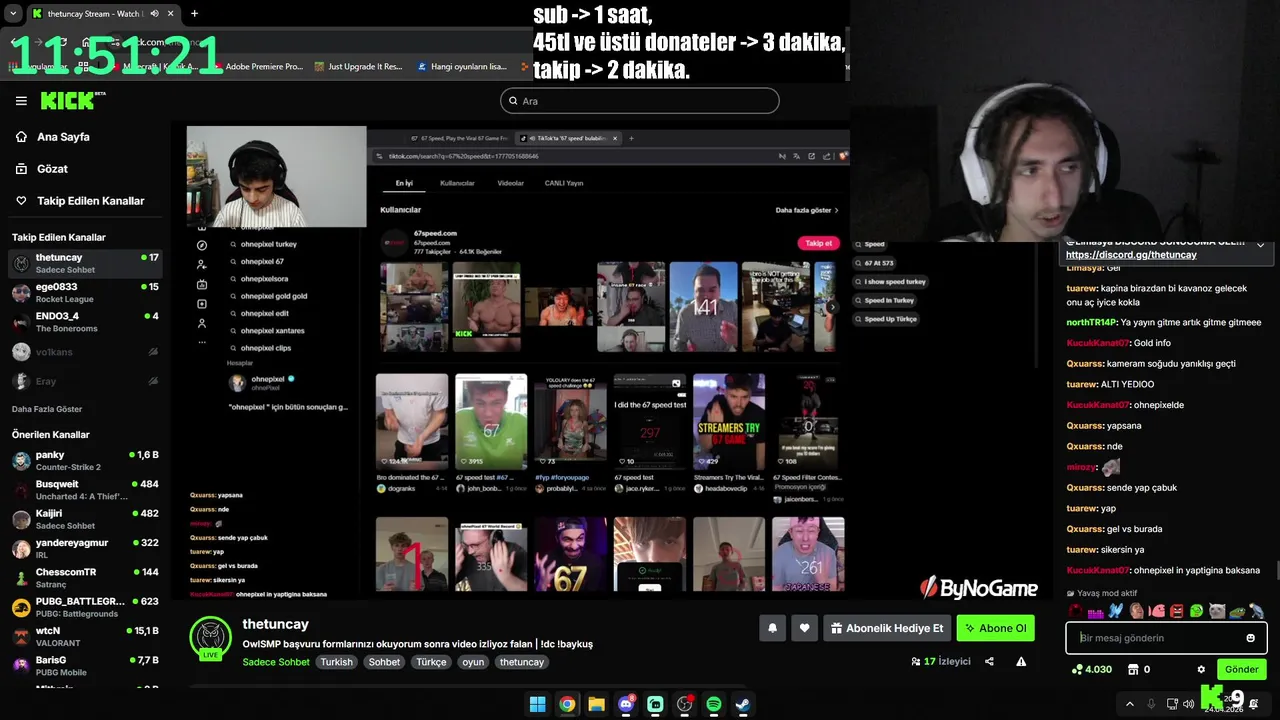The height and width of the screenshot is (720, 1280).
Task: Select the cat emote in chat
Action: [x=1216, y=611]
